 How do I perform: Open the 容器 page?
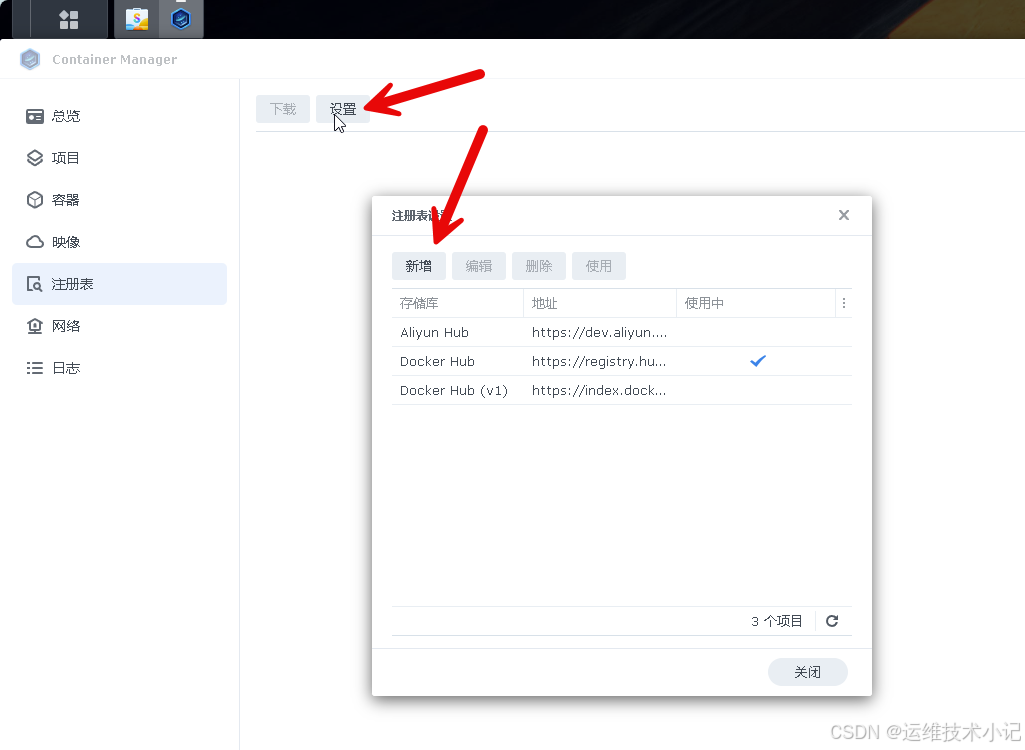tap(120, 200)
